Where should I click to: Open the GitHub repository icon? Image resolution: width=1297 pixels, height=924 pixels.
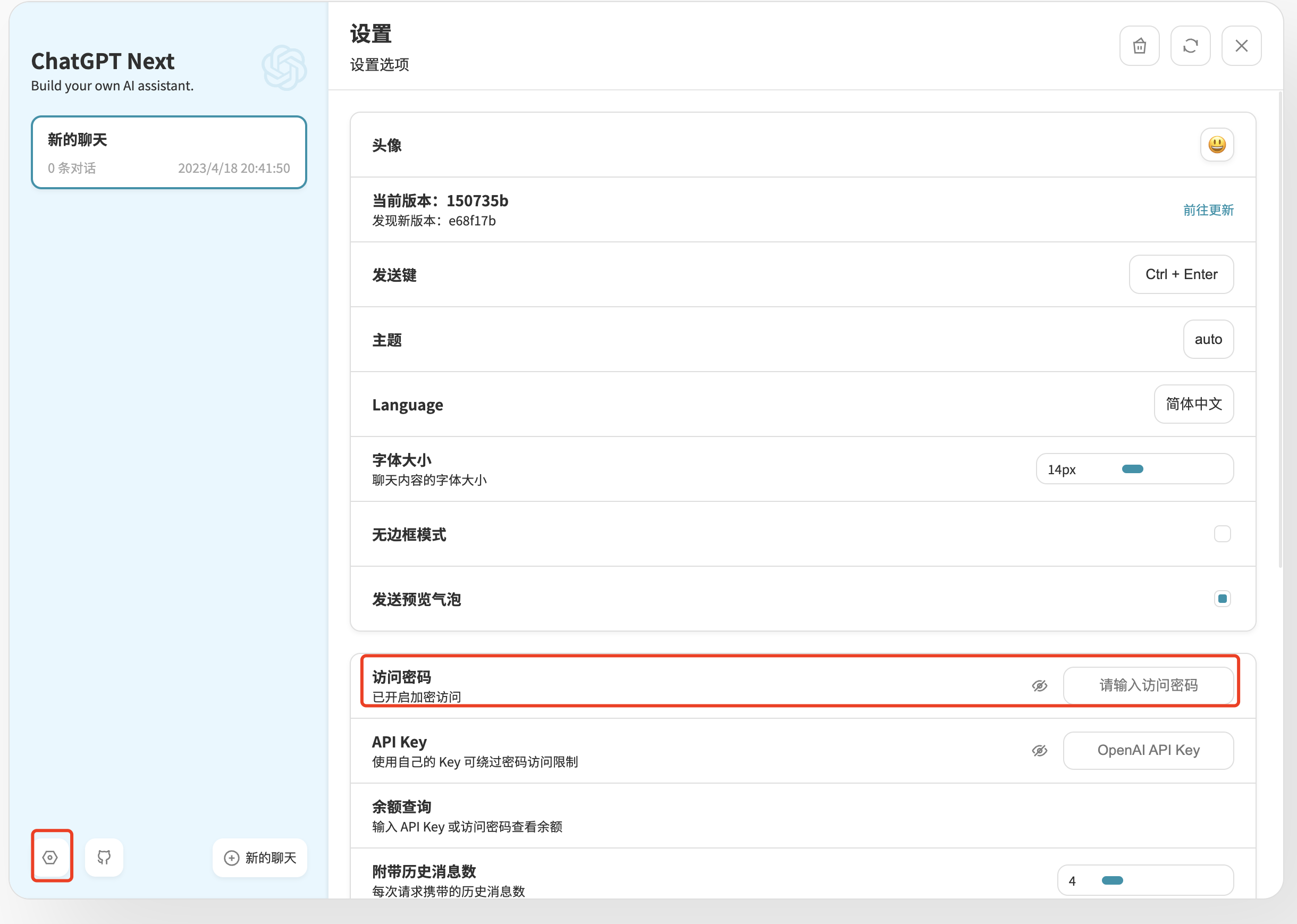104,857
